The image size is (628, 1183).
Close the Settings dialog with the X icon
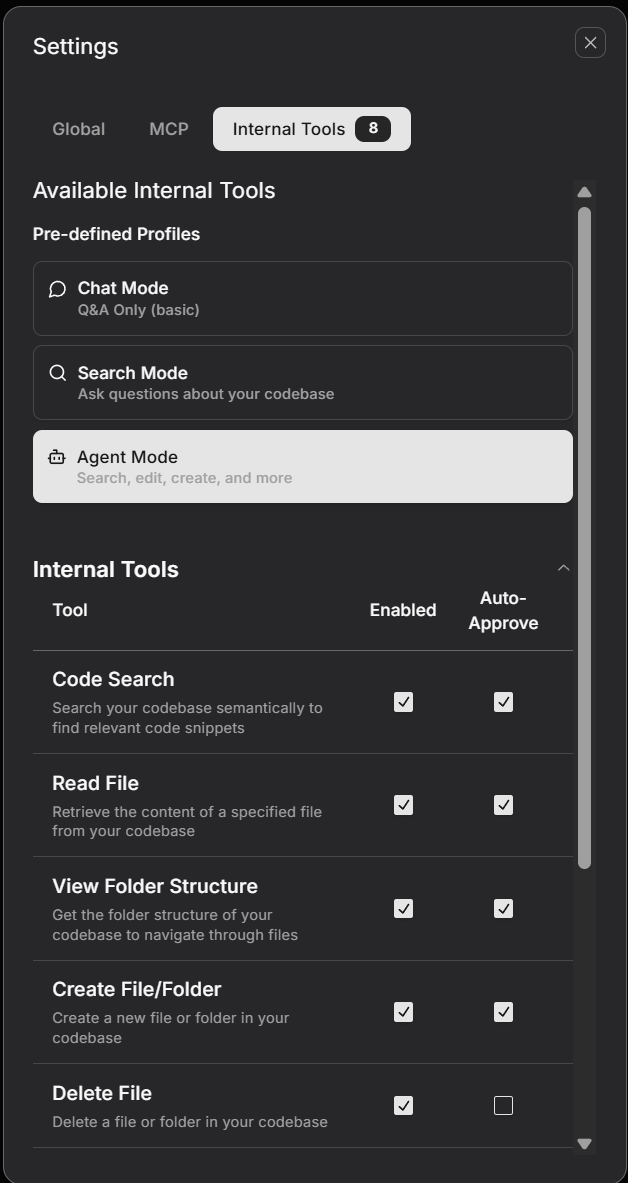click(590, 43)
